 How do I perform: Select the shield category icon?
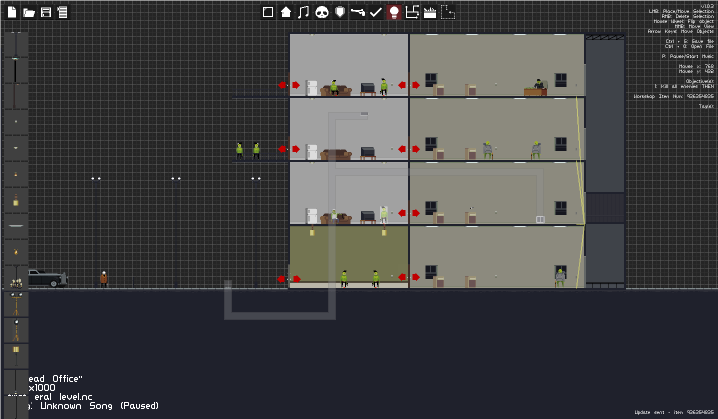(340, 12)
